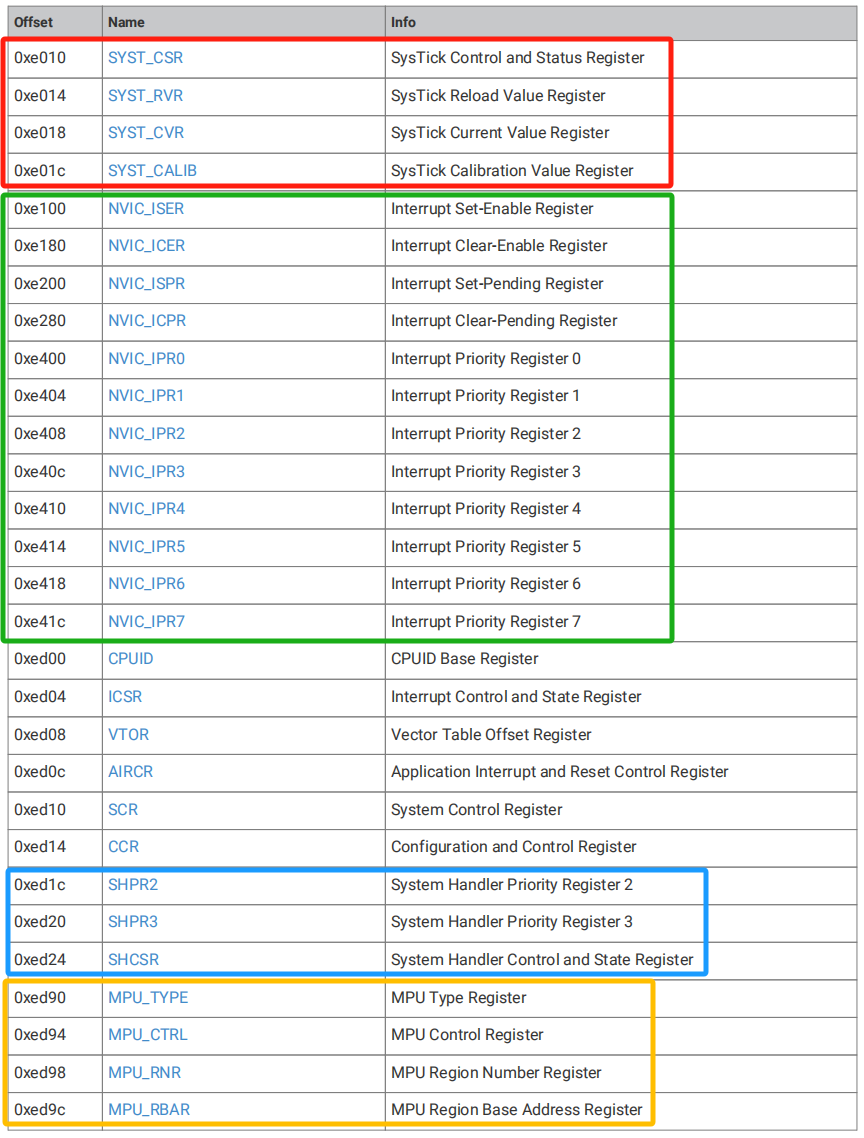Click the CCR link
This screenshot has width=864, height=1138.
(123, 846)
